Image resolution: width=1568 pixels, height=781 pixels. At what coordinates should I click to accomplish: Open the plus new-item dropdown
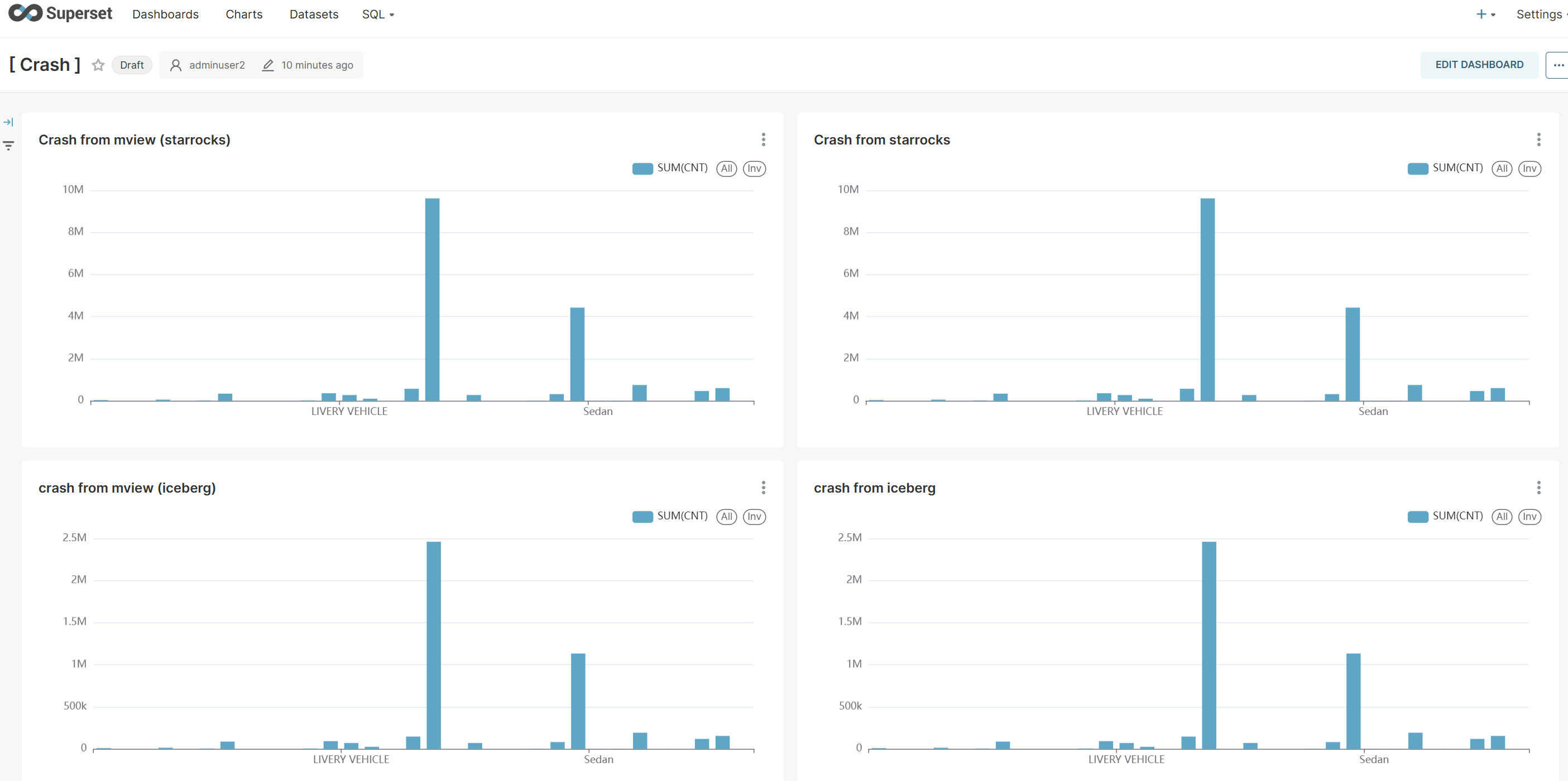tap(1485, 14)
